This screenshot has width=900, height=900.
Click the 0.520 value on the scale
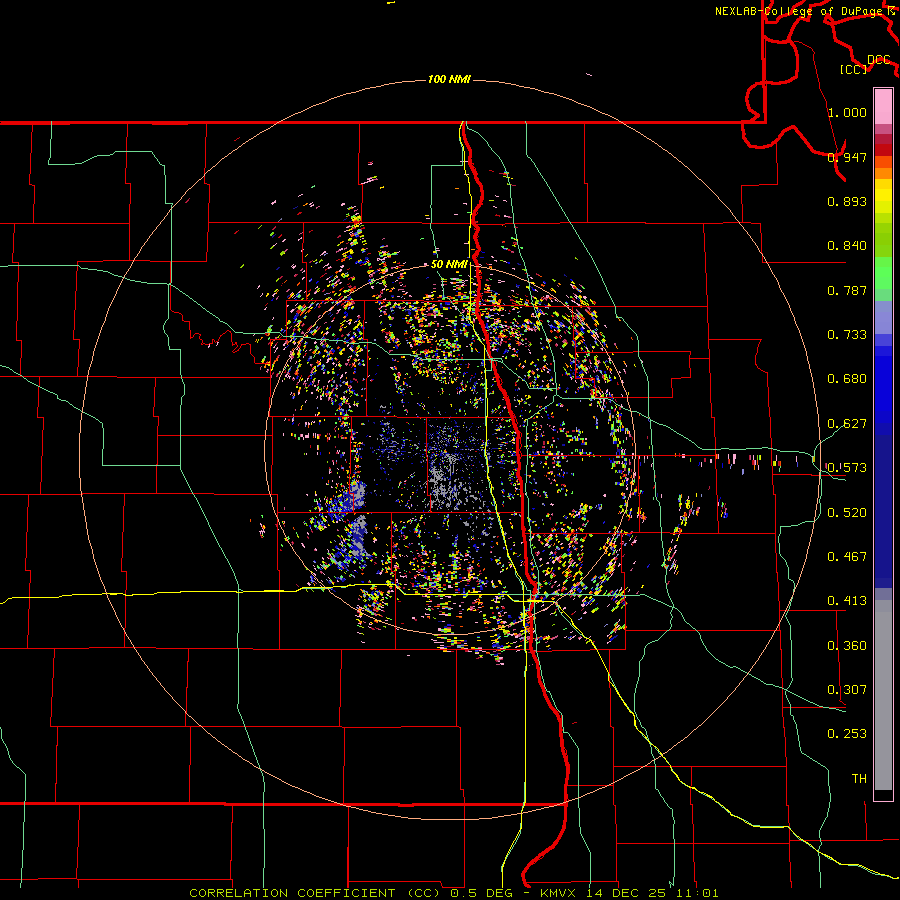pyautogui.click(x=847, y=513)
